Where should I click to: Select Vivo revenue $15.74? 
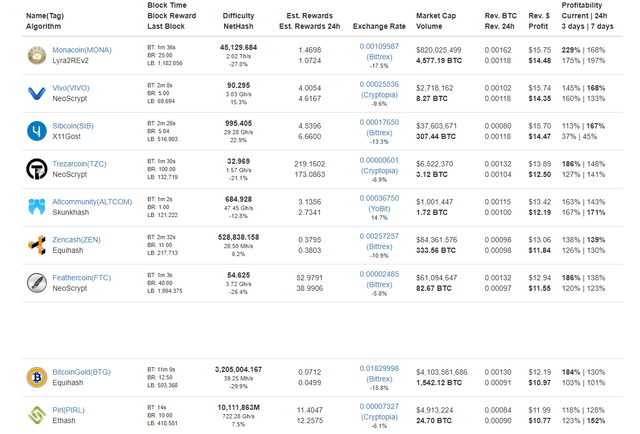coord(540,88)
